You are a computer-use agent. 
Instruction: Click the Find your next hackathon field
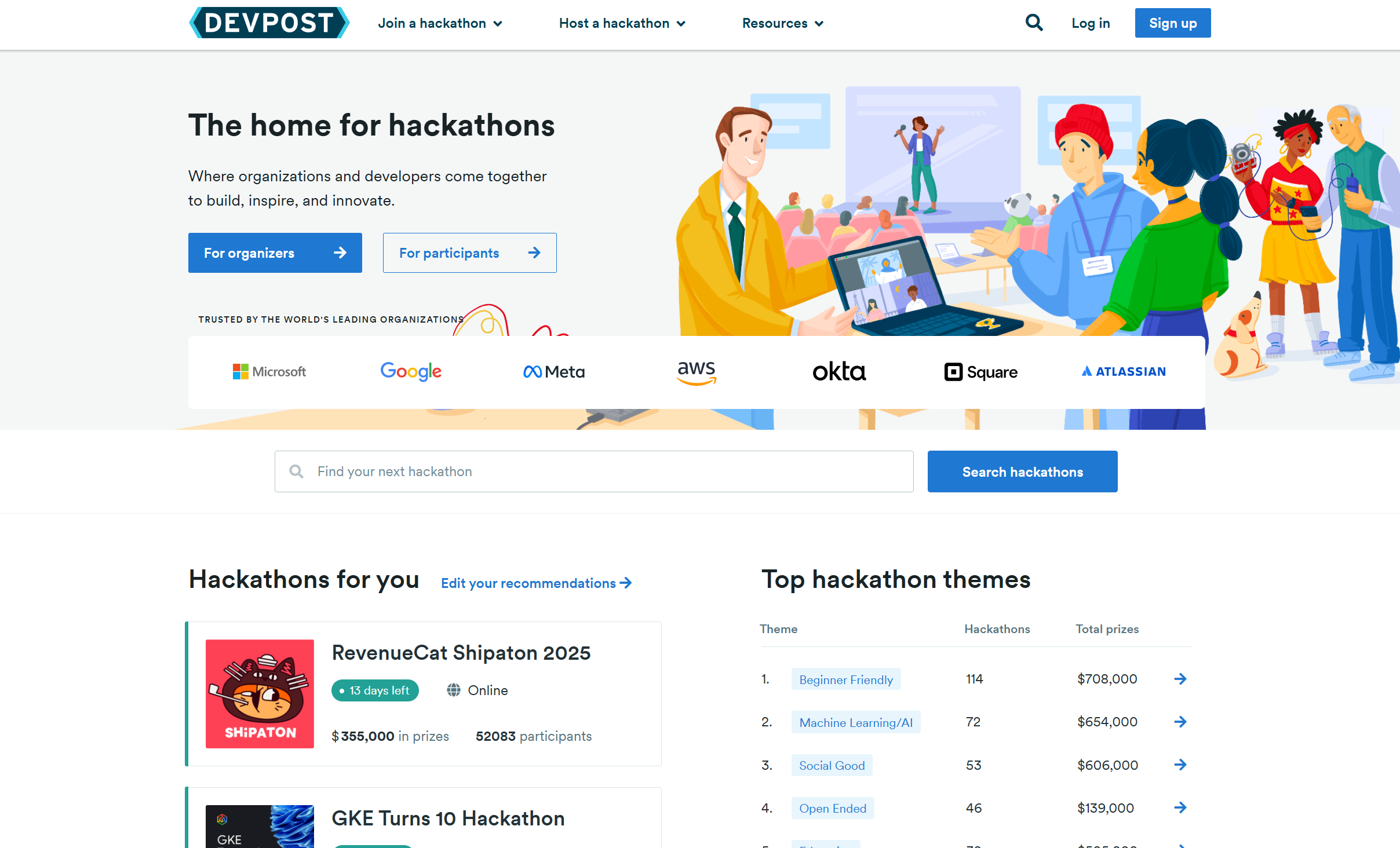click(603, 471)
